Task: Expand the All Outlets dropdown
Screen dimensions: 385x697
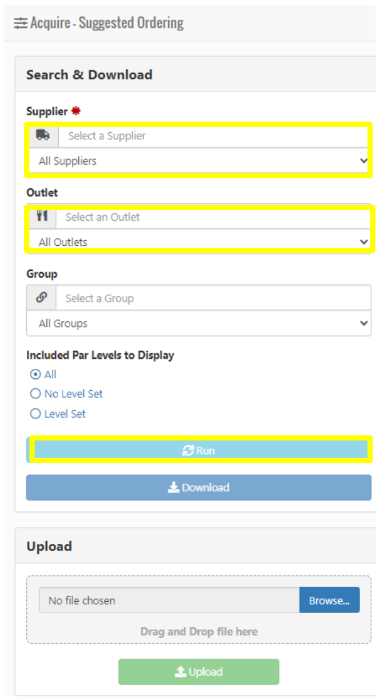Action: pos(199,242)
